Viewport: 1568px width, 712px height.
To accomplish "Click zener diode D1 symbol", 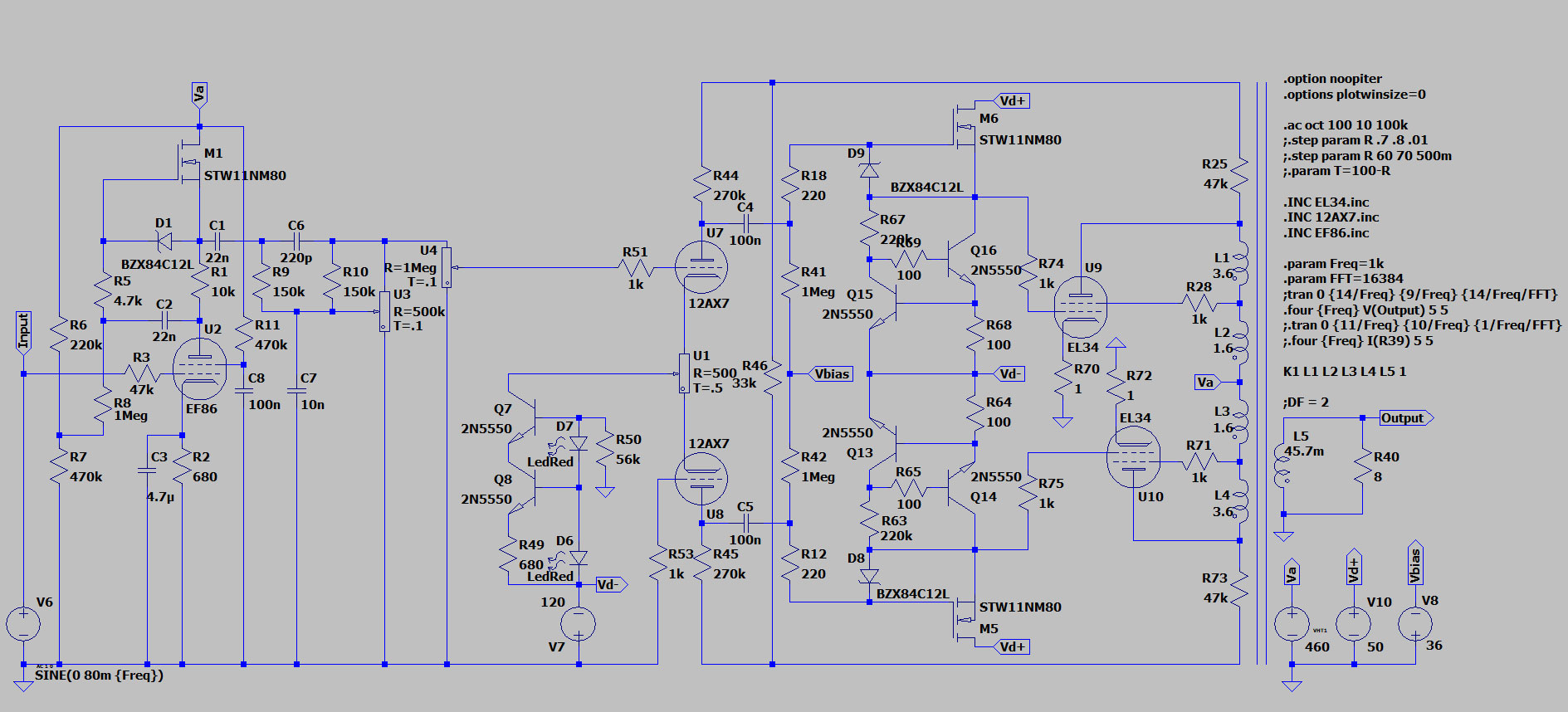I will click(164, 241).
